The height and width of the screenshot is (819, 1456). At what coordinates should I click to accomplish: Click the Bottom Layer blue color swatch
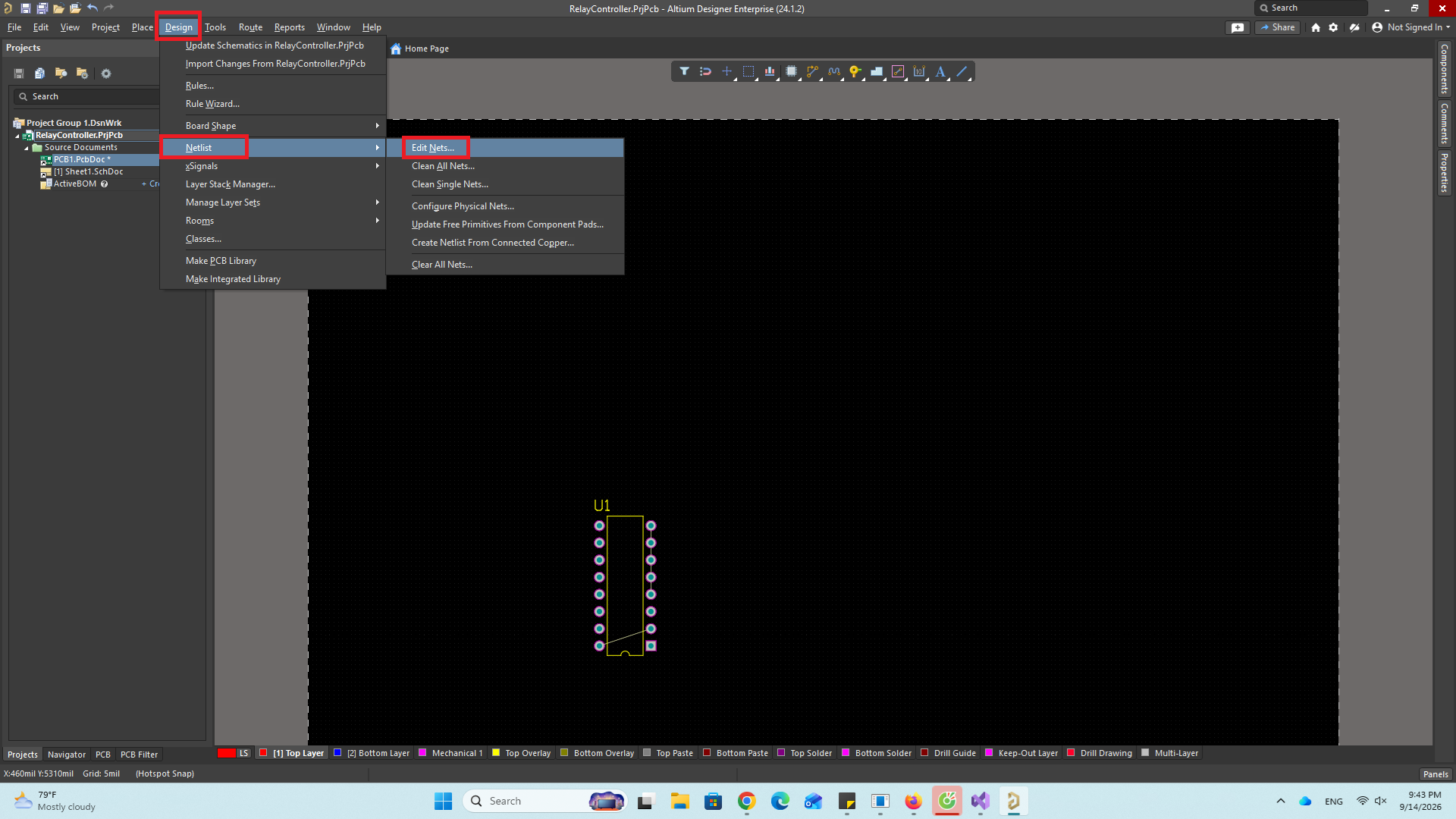click(337, 753)
